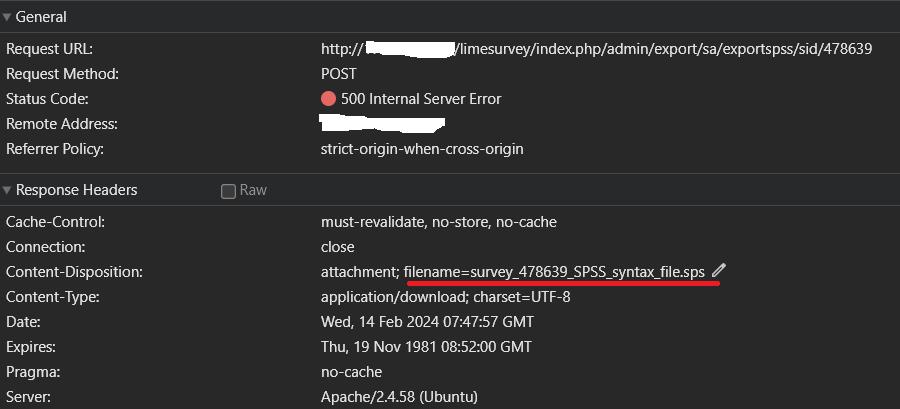Collapse the General section
This screenshot has height=409, width=900.
pos(7,17)
